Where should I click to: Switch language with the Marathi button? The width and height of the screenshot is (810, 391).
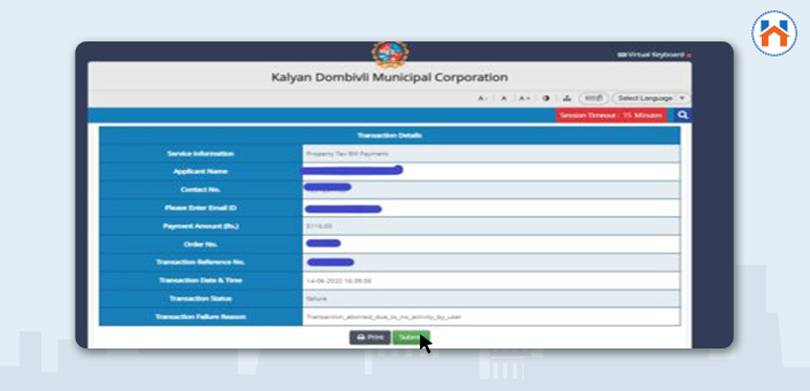[x=594, y=98]
